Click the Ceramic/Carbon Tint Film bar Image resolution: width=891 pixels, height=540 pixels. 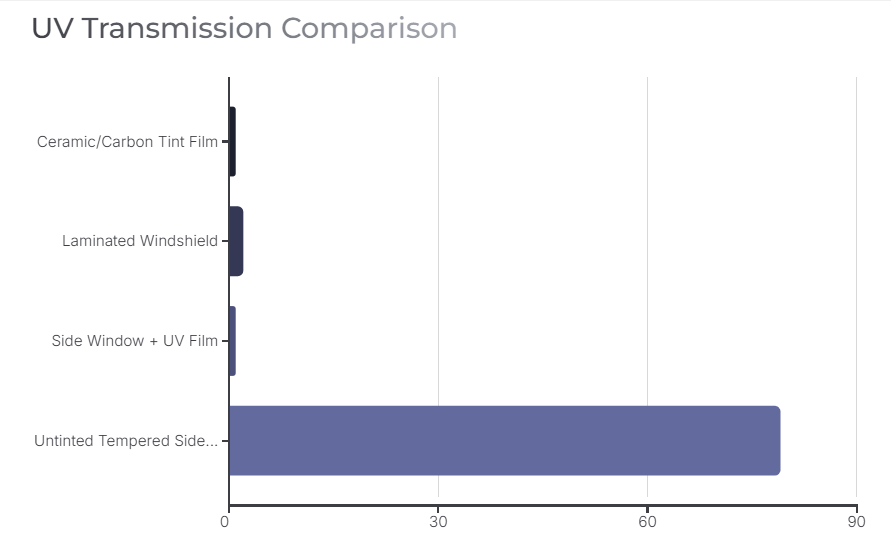tap(232, 141)
